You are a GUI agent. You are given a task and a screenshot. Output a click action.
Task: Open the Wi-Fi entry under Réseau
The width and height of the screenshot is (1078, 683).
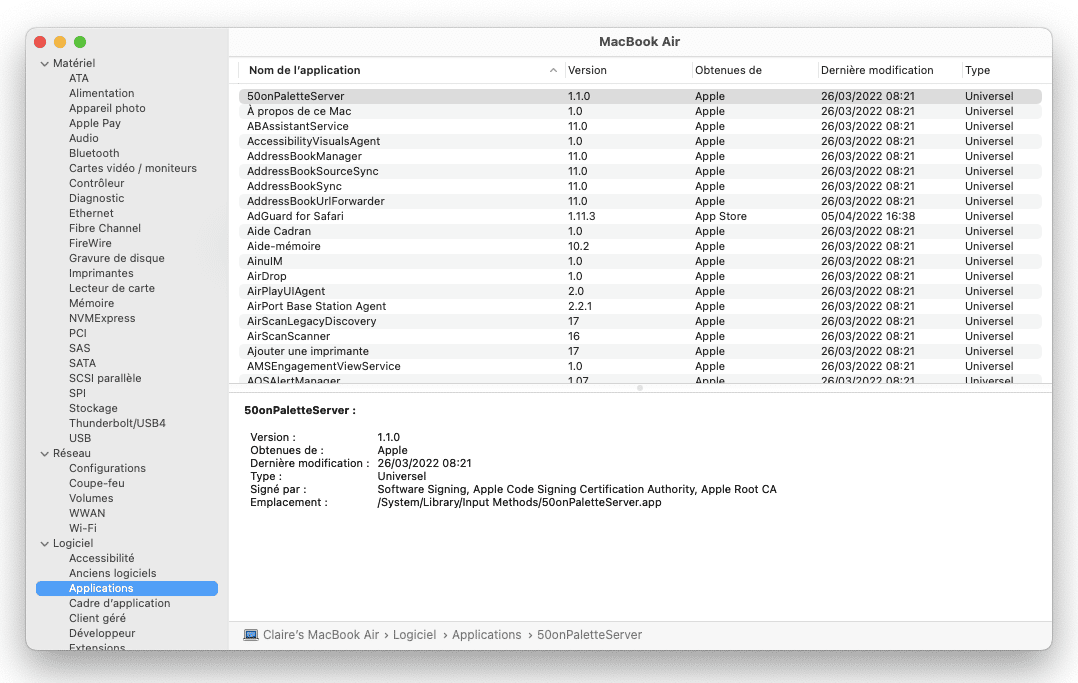tap(82, 528)
